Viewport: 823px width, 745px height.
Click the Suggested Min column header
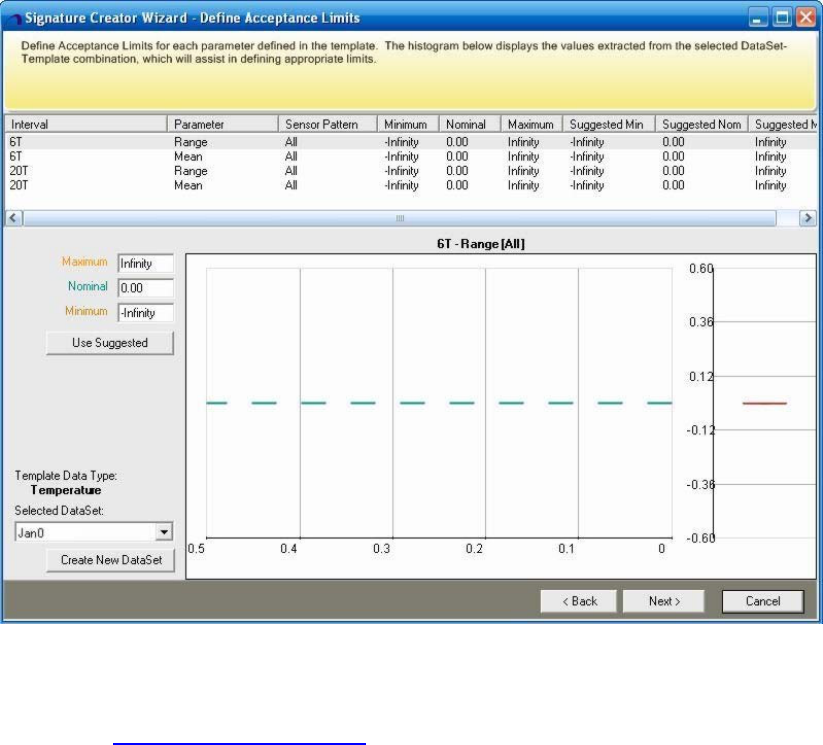pos(608,124)
